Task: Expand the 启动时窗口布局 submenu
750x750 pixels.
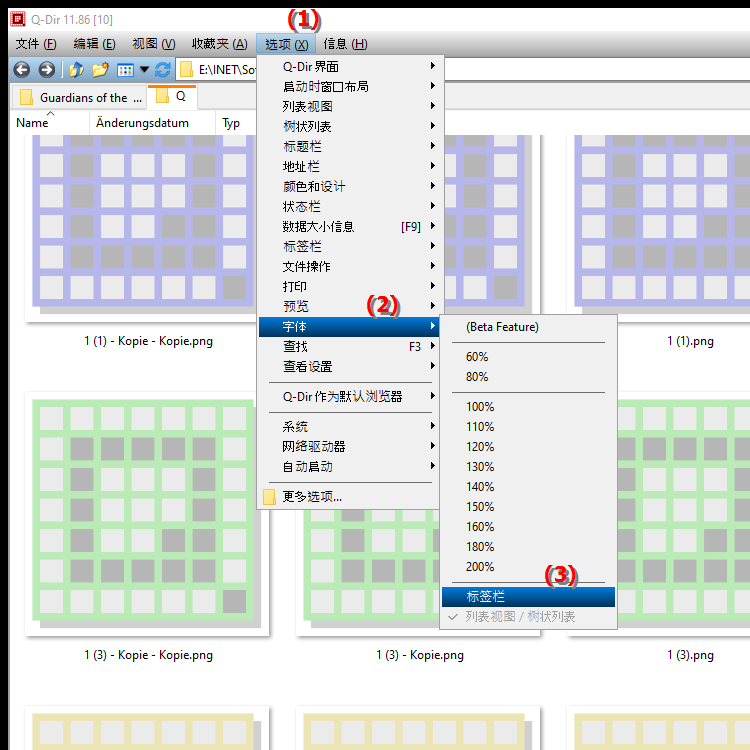Action: (x=349, y=87)
